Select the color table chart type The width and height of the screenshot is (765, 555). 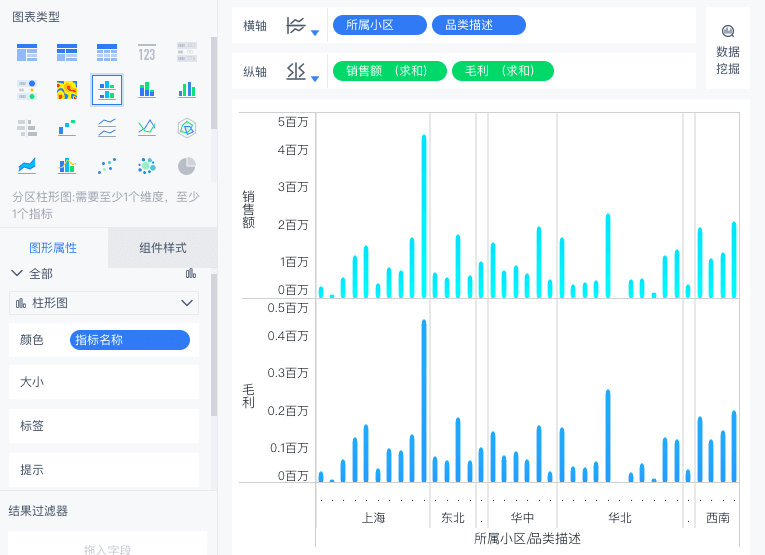pyautogui.click(x=27, y=90)
